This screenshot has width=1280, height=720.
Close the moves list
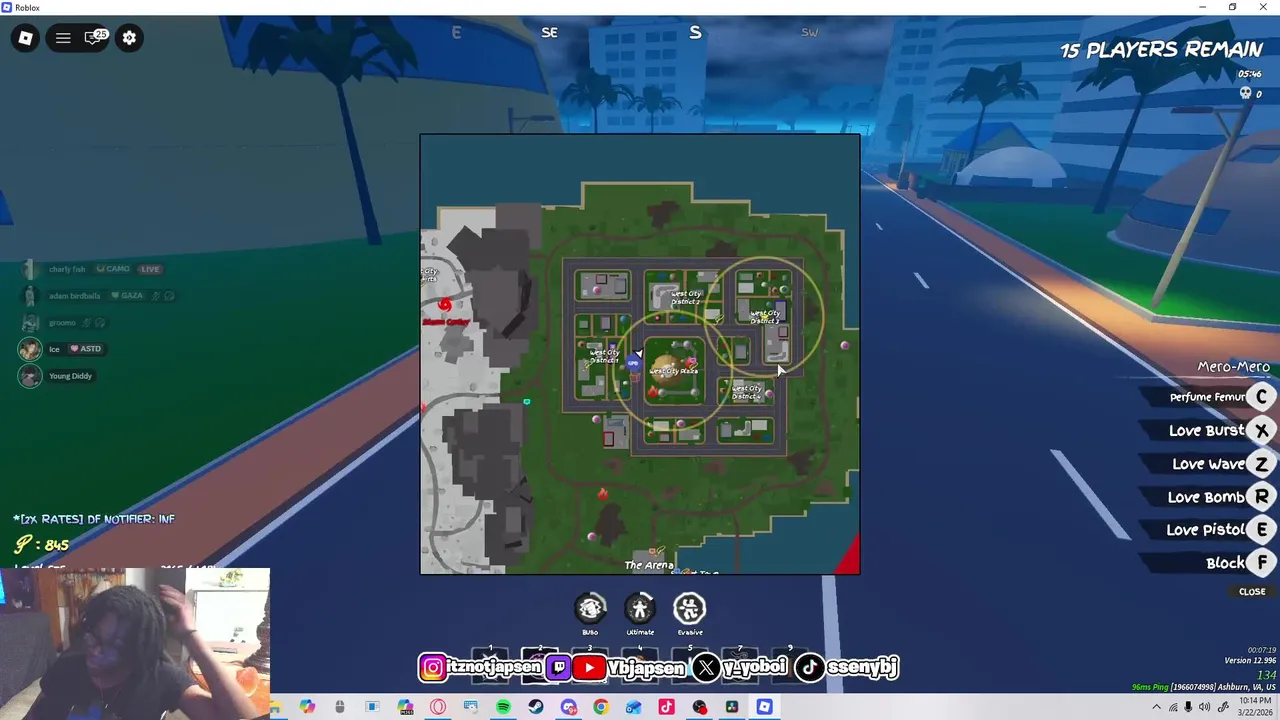1252,592
